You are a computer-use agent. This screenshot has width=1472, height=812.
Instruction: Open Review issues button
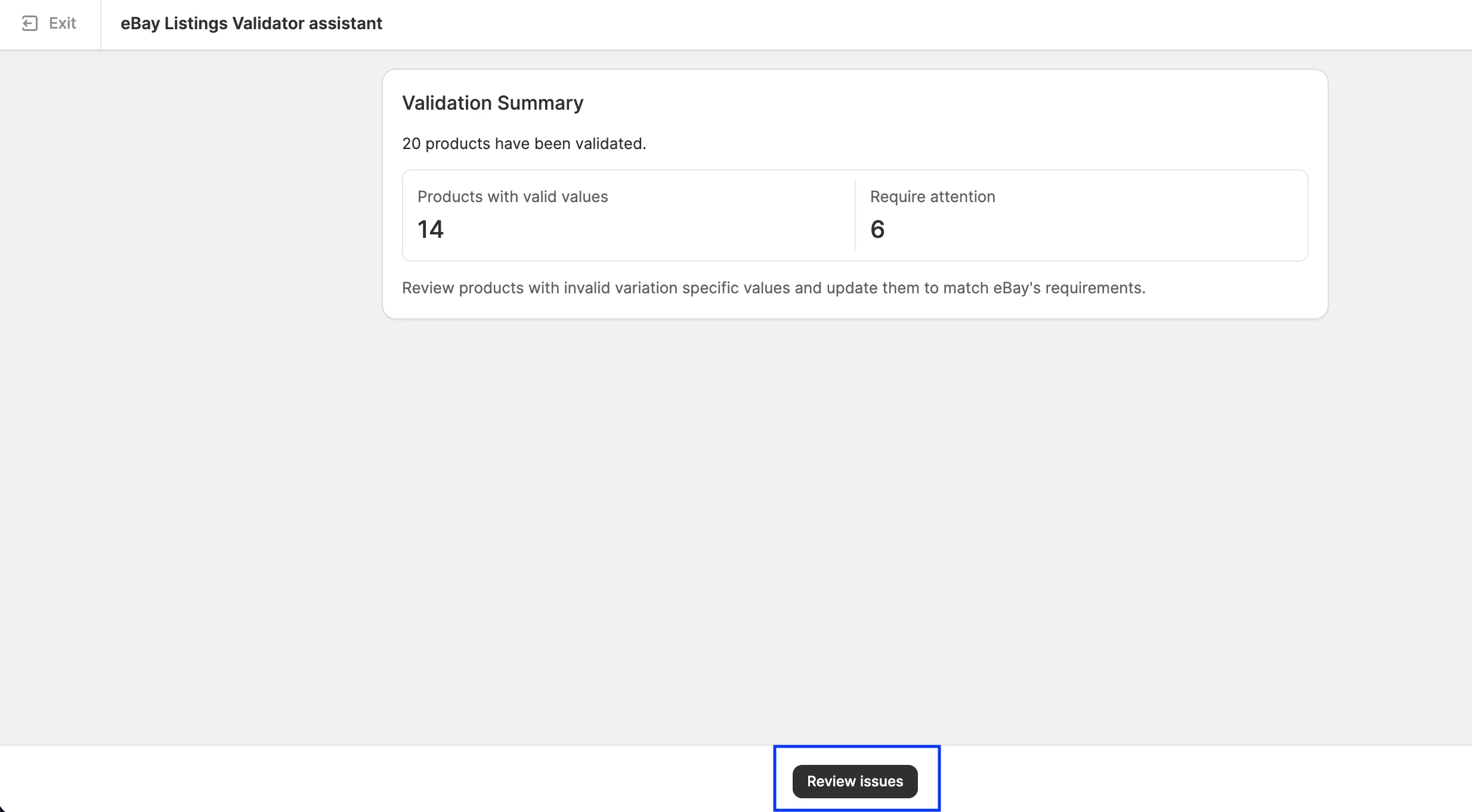[855, 781]
